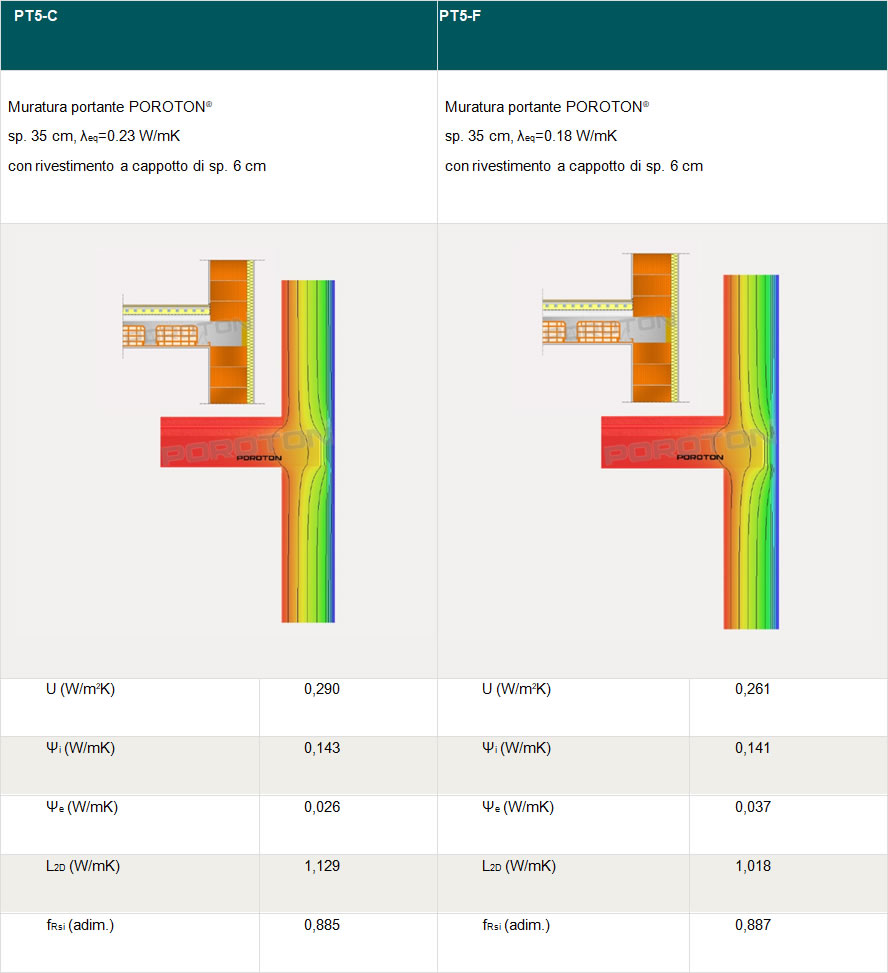Click PT5-F "fRsi (adim.)" label
The image size is (888, 973).
click(516, 925)
